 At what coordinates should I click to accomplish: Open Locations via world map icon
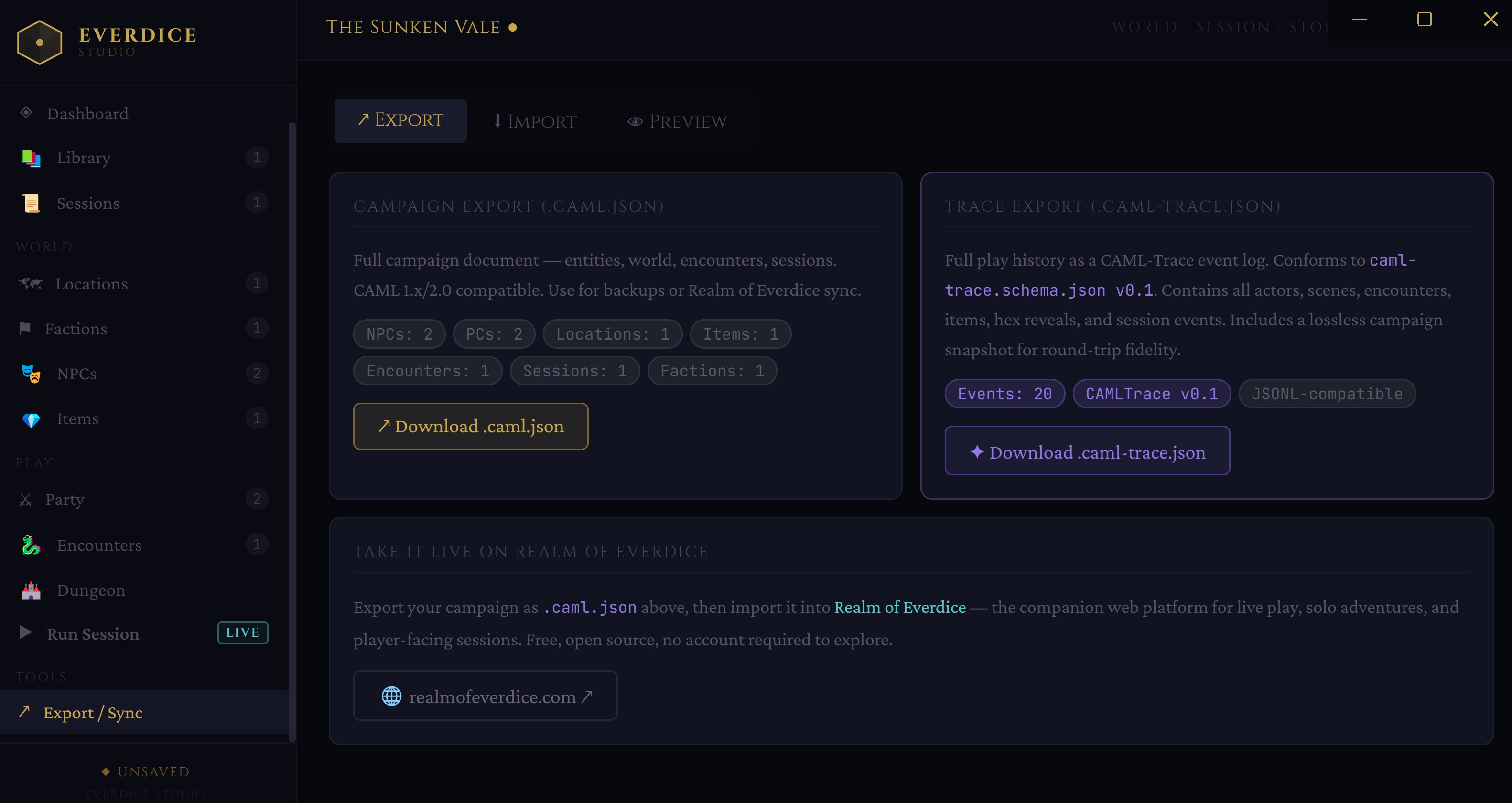tap(30, 284)
